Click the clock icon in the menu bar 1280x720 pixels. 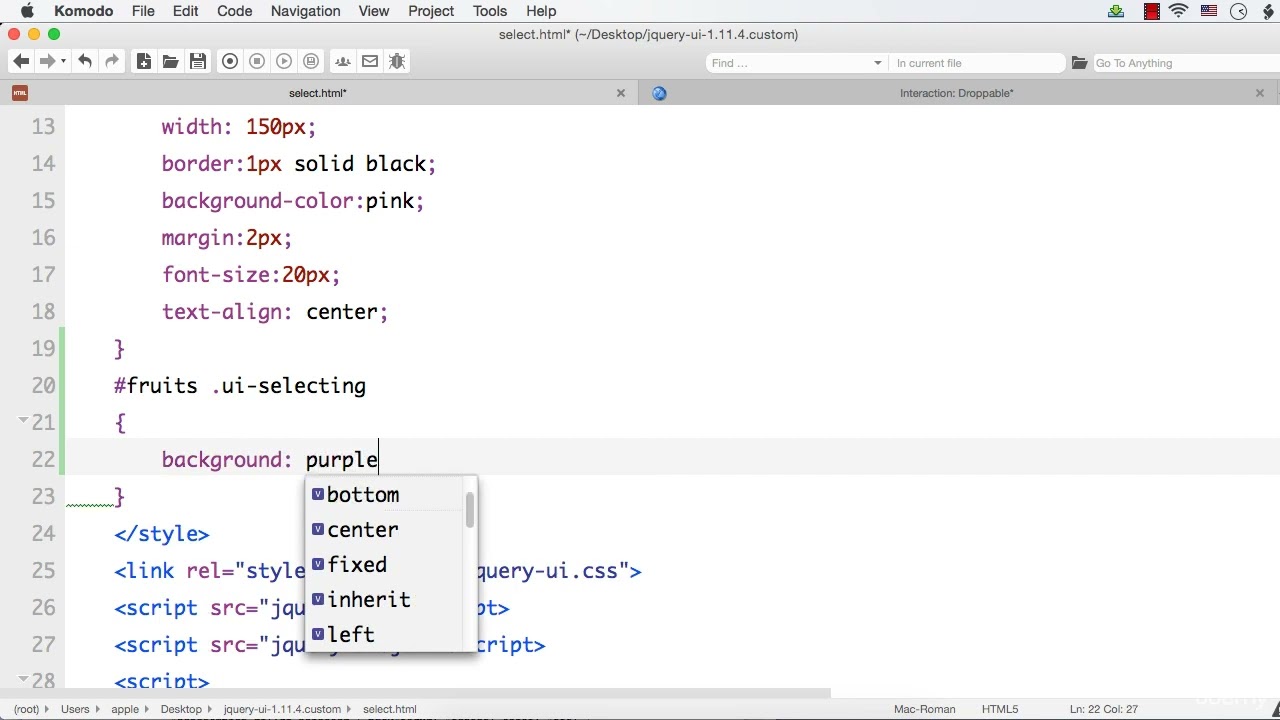click(x=1239, y=11)
